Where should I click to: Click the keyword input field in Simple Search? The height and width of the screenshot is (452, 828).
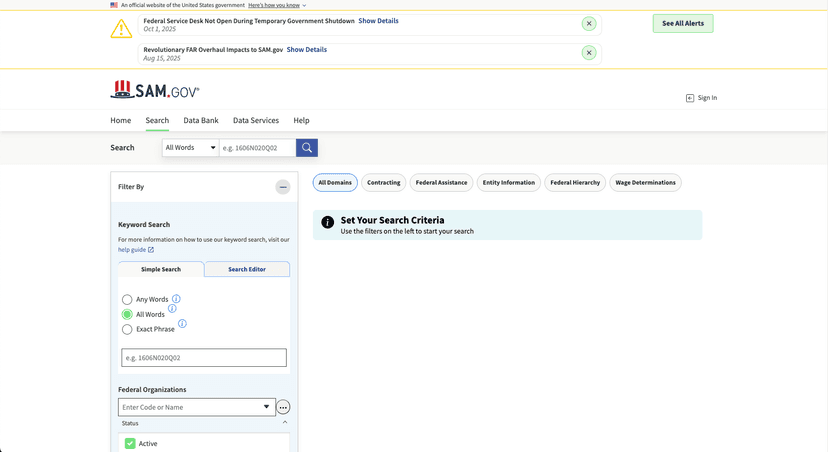click(203, 357)
